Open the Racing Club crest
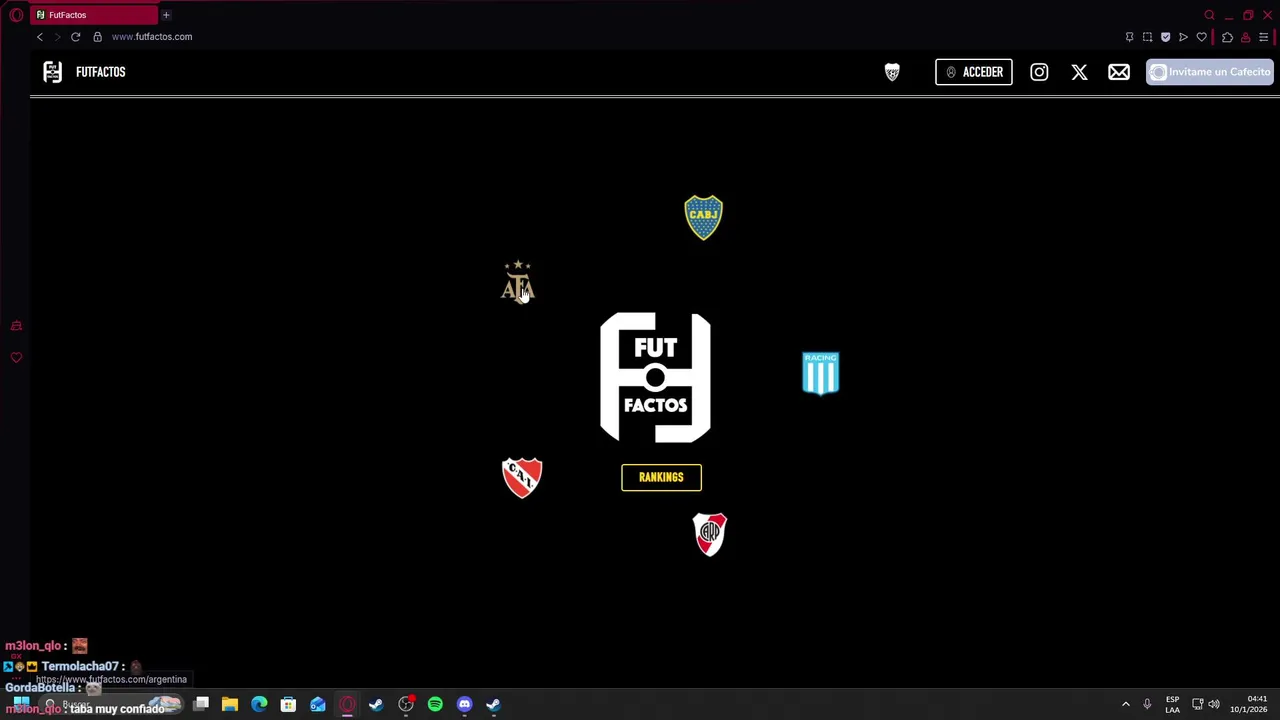This screenshot has width=1280, height=720. tap(820, 373)
